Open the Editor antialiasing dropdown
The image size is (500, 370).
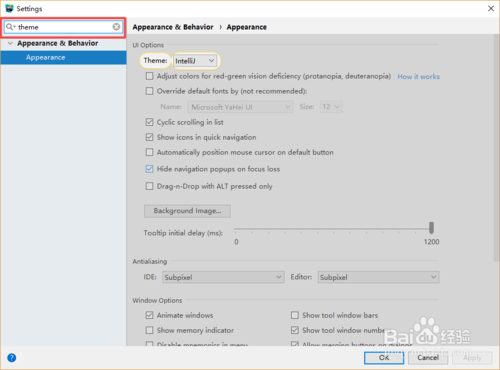point(378,277)
